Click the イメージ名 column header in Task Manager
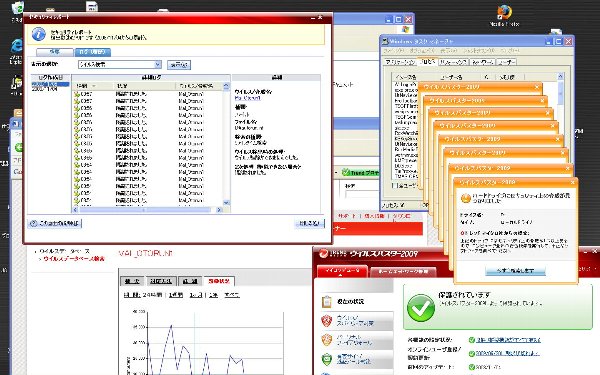600x375 pixels. pos(415,77)
